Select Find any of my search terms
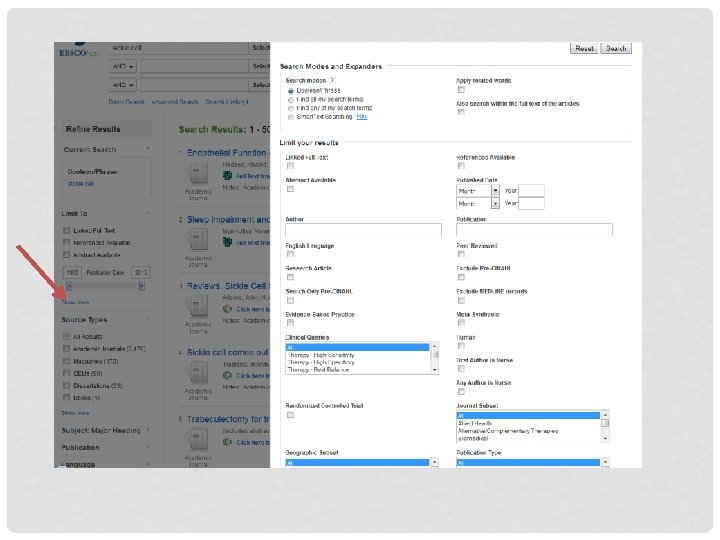 coord(291,108)
